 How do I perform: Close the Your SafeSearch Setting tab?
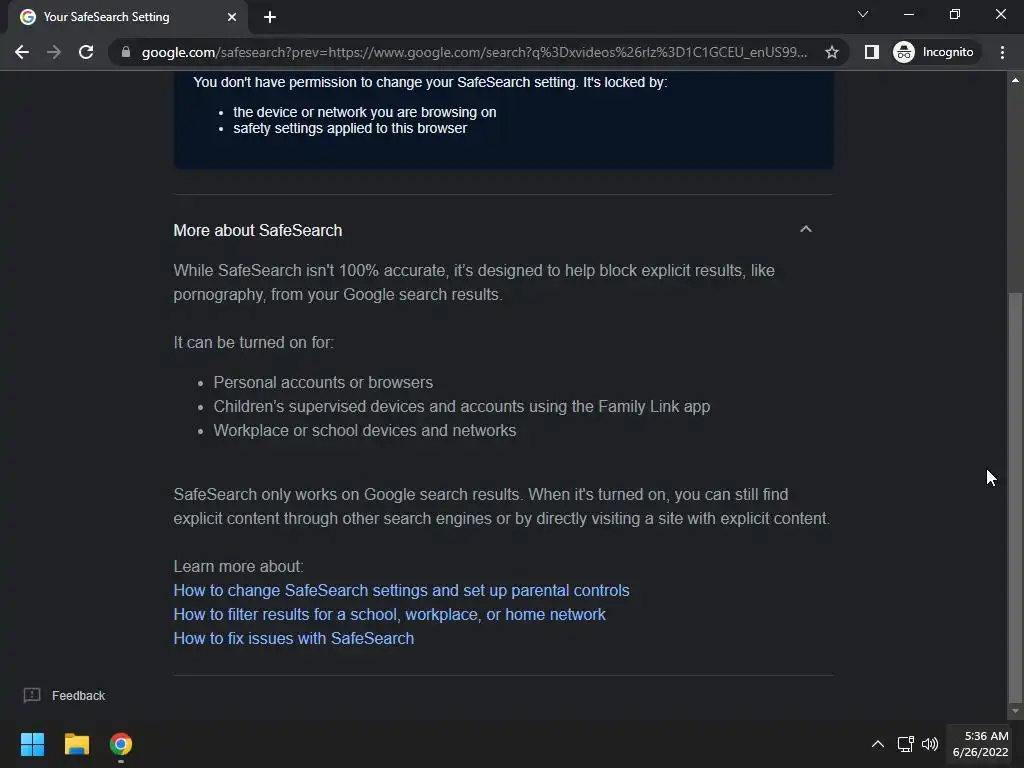(x=232, y=17)
